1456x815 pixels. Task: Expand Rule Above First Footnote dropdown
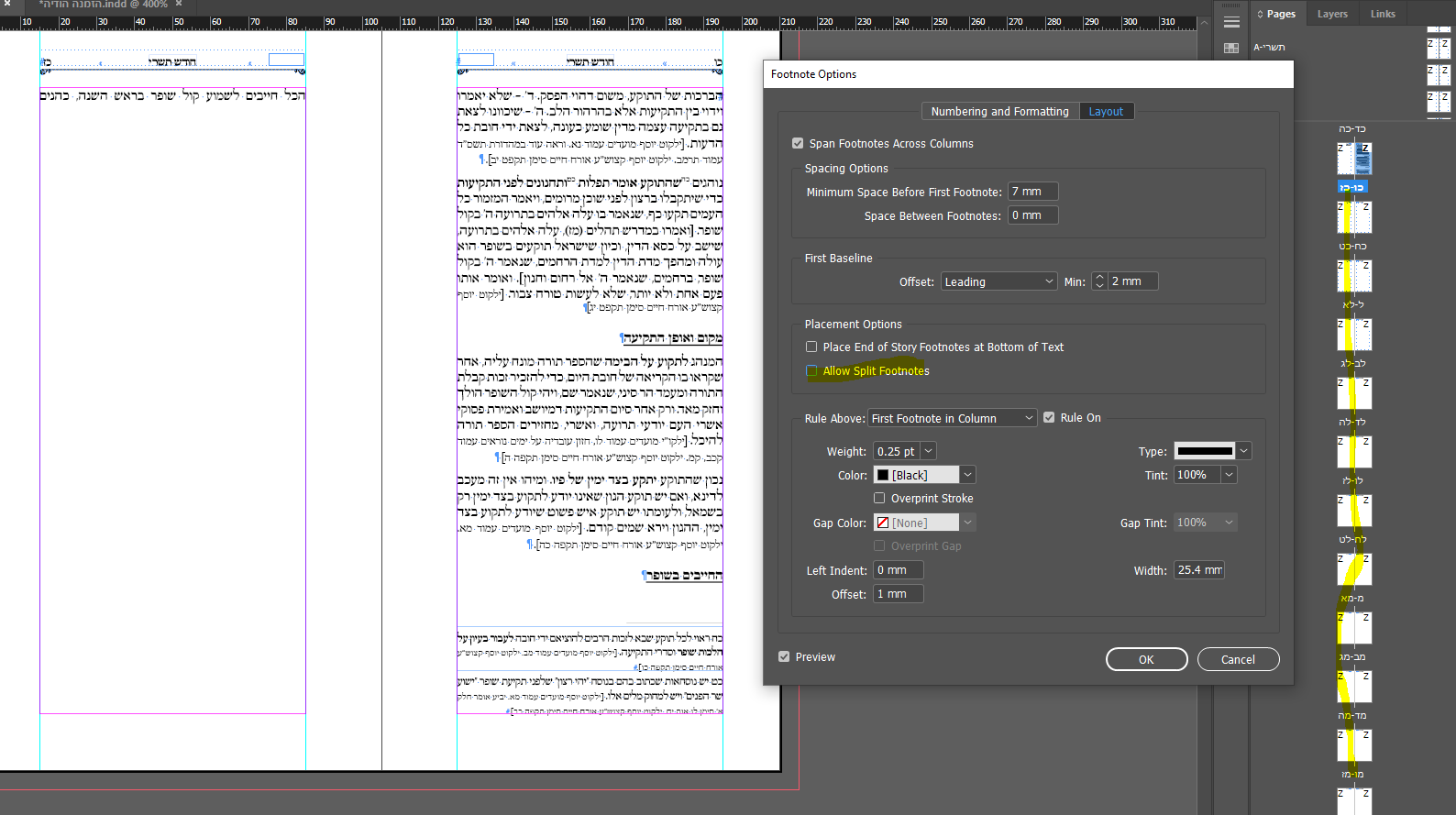tap(952, 418)
